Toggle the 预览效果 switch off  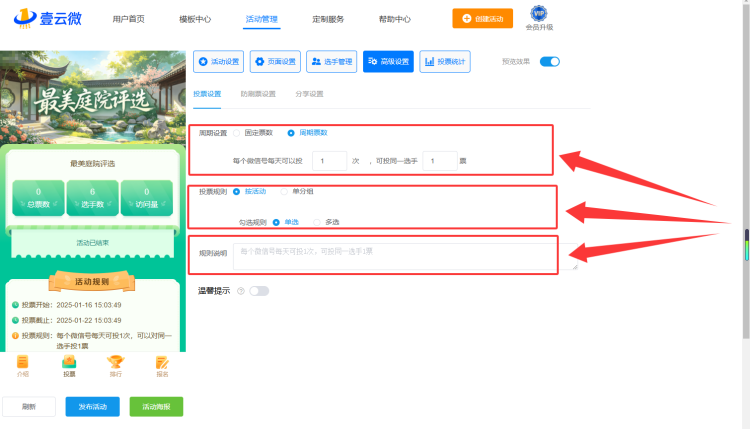[x=550, y=62]
